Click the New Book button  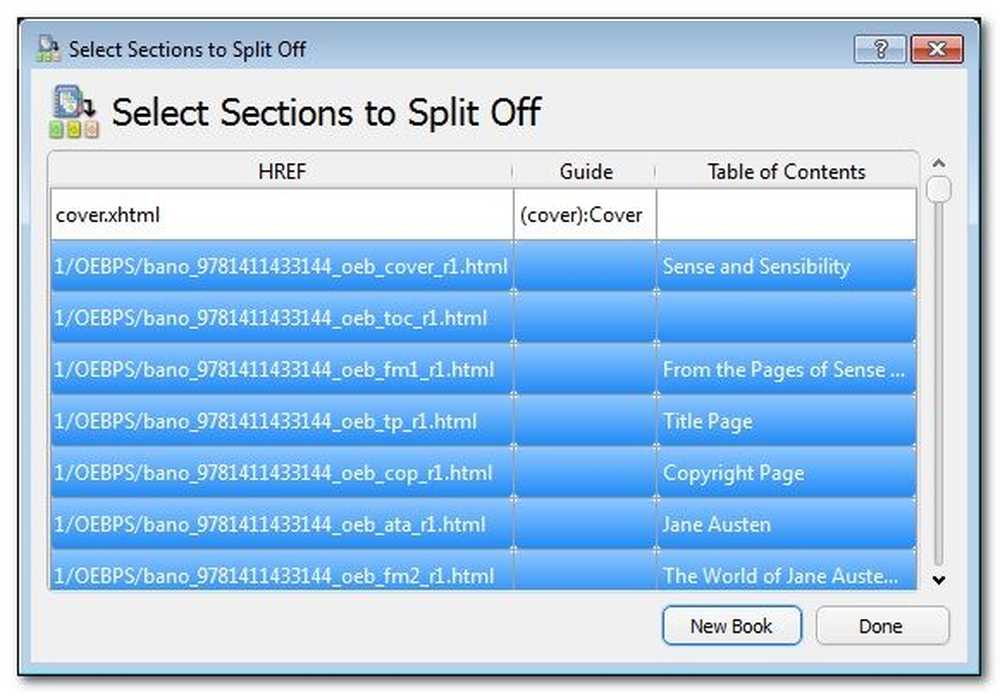tap(732, 626)
